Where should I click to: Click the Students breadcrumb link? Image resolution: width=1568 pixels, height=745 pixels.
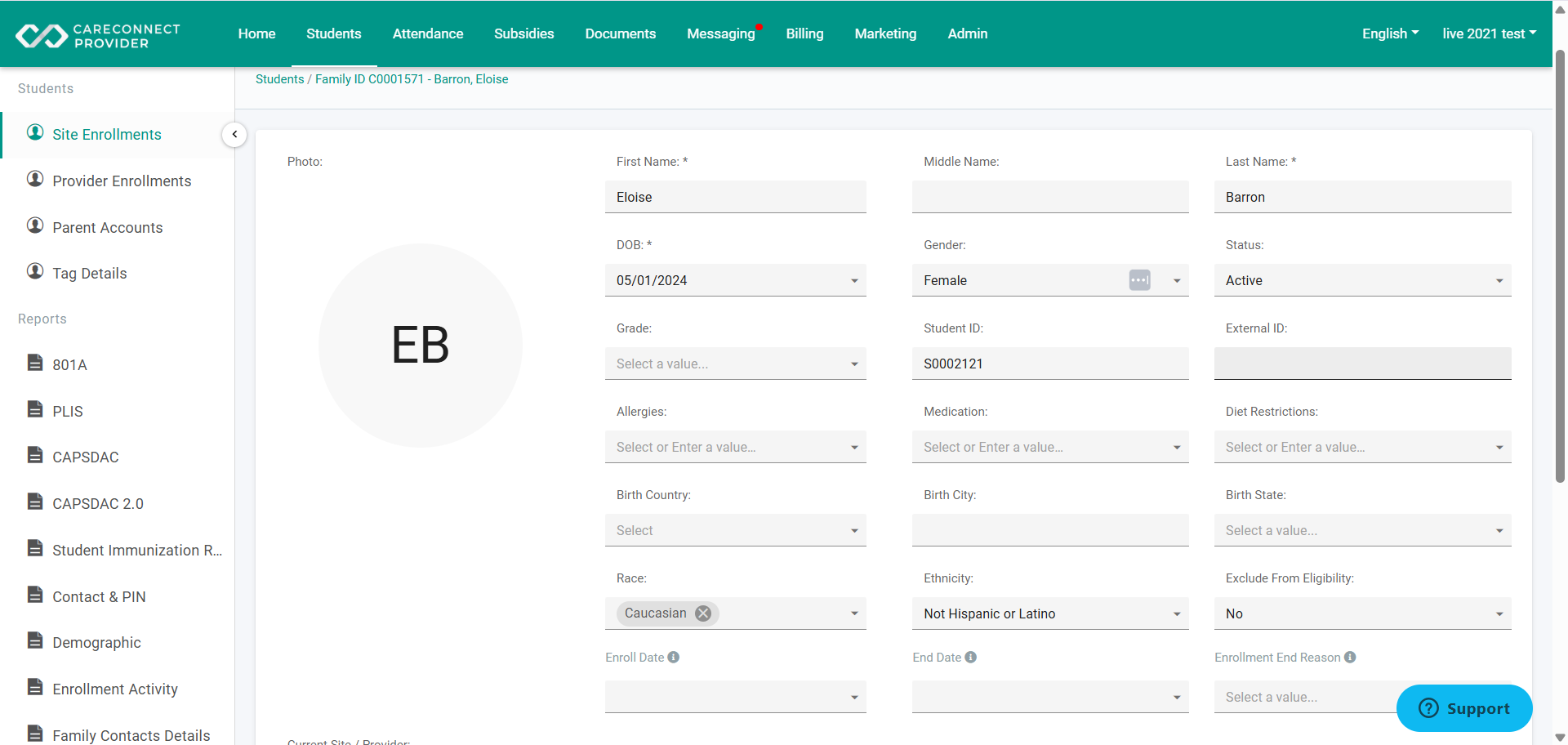280,79
